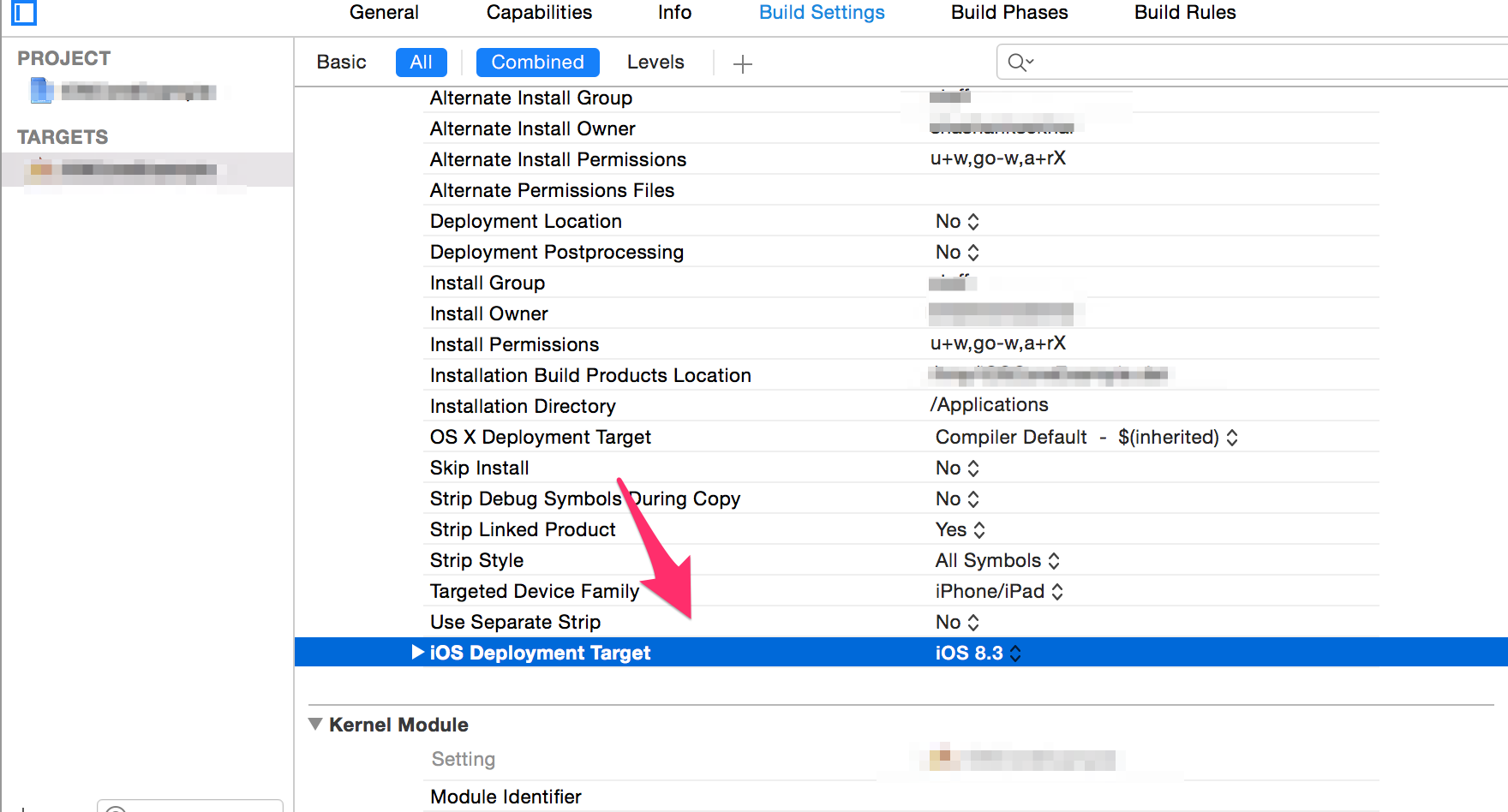The width and height of the screenshot is (1508, 812).
Task: Open the Capabilities tab
Action: (539, 13)
